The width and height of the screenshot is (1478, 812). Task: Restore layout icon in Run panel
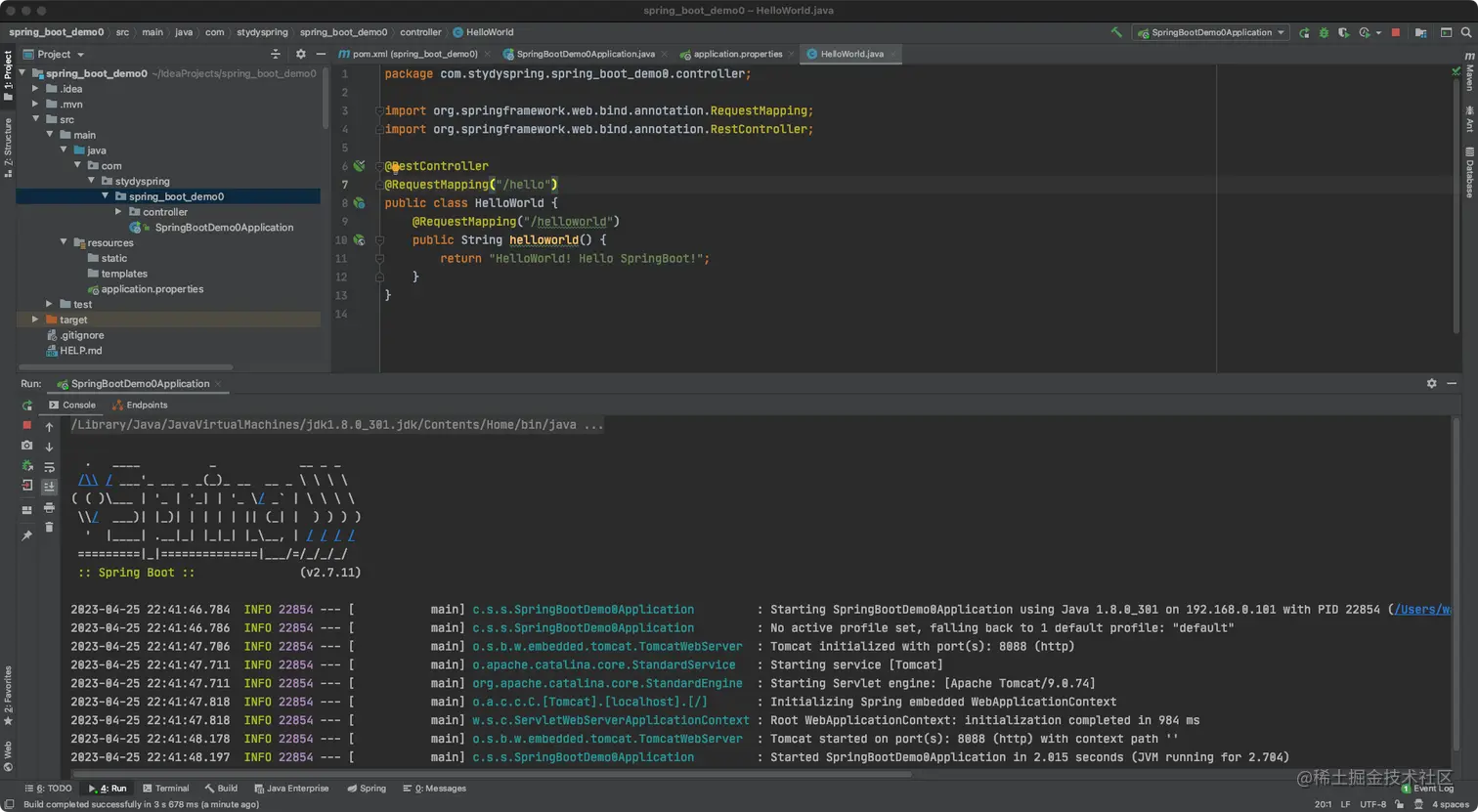[x=27, y=510]
